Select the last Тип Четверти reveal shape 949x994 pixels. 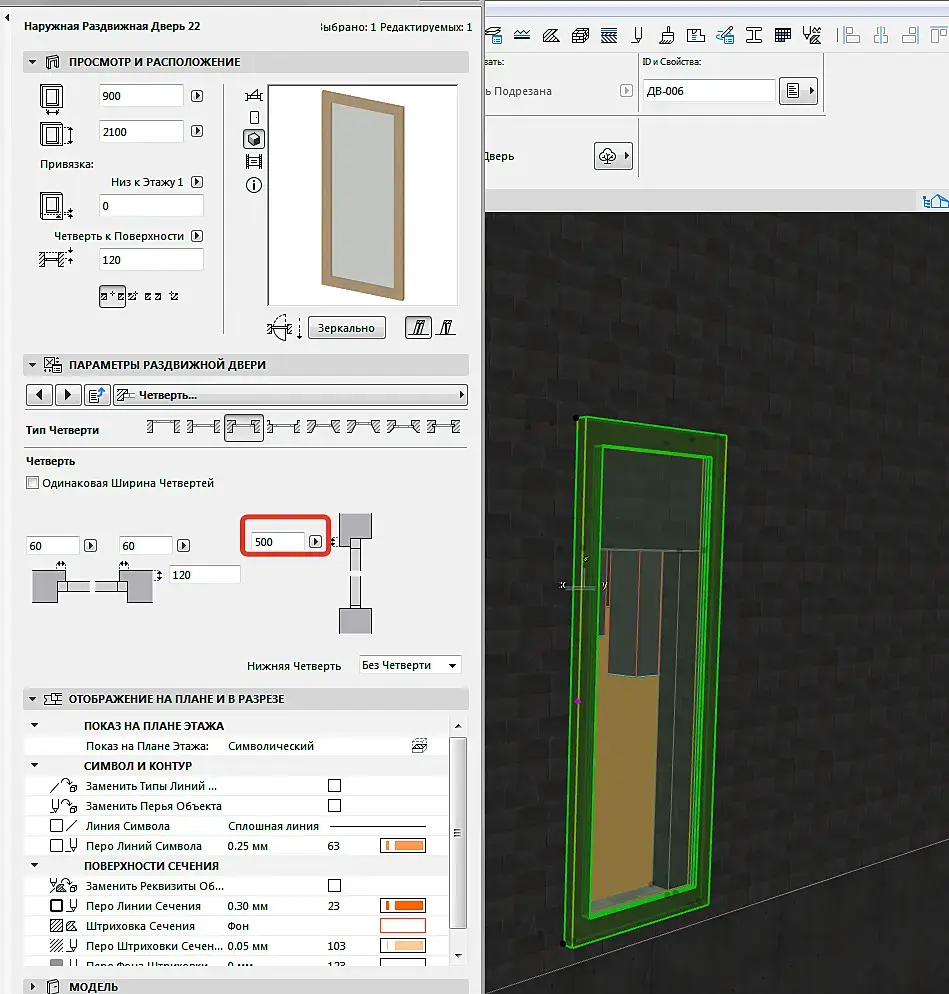(x=443, y=427)
